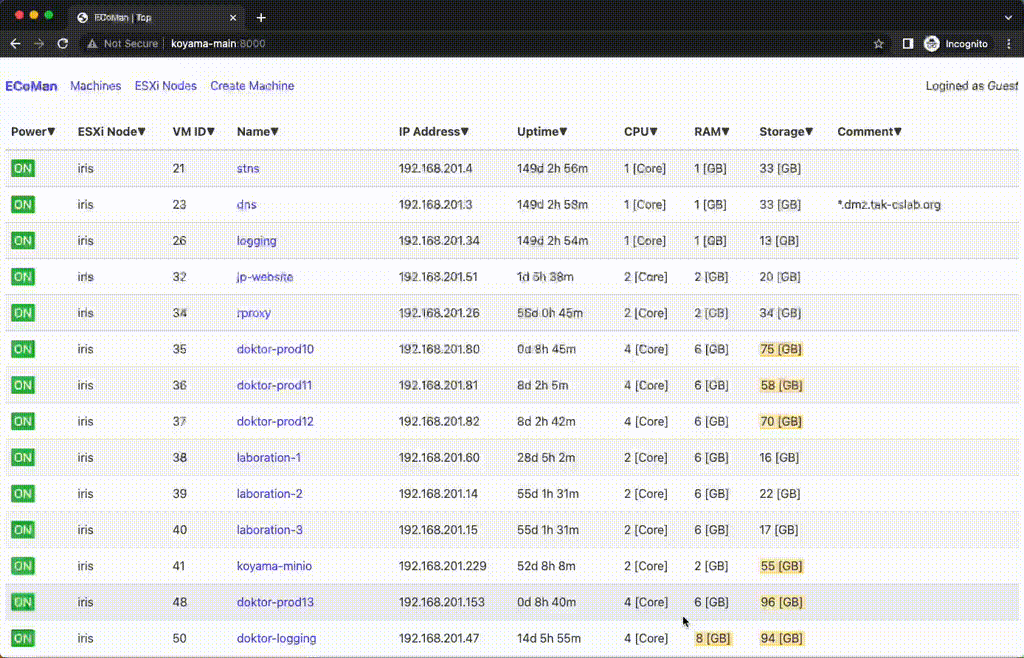Sort table by IP Address column
The width and height of the screenshot is (1024, 658).
(434, 132)
